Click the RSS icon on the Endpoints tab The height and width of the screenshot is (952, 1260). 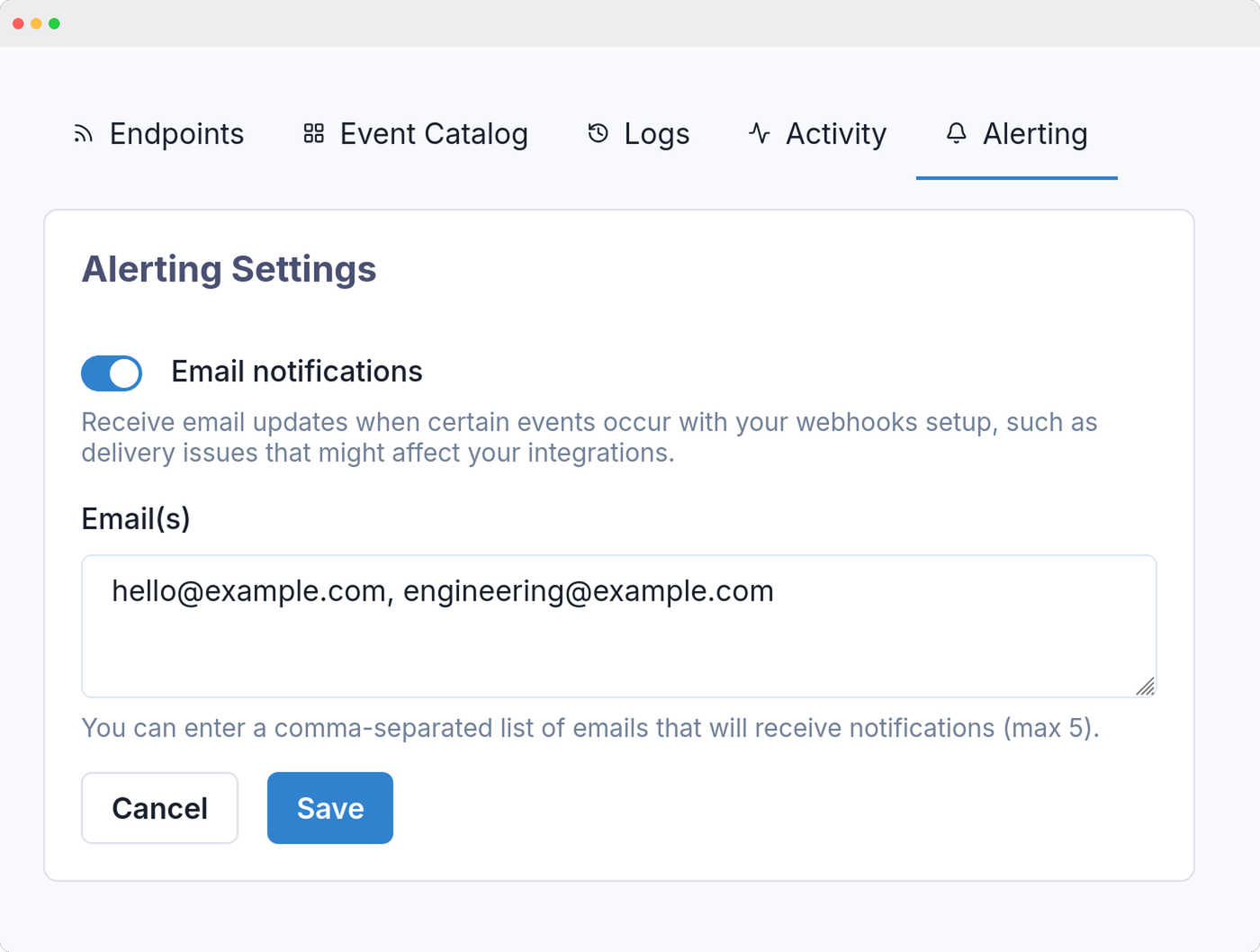pos(84,133)
